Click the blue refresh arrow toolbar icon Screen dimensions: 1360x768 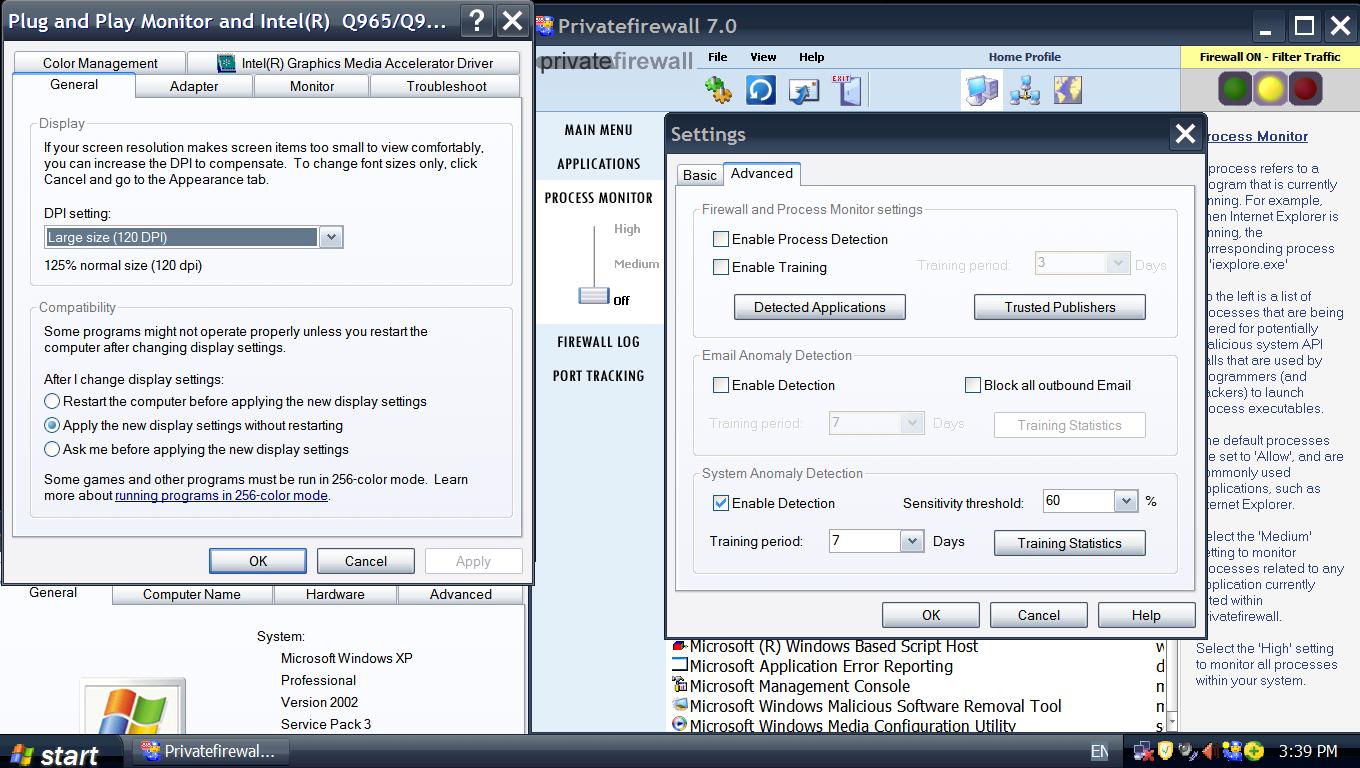[x=761, y=90]
